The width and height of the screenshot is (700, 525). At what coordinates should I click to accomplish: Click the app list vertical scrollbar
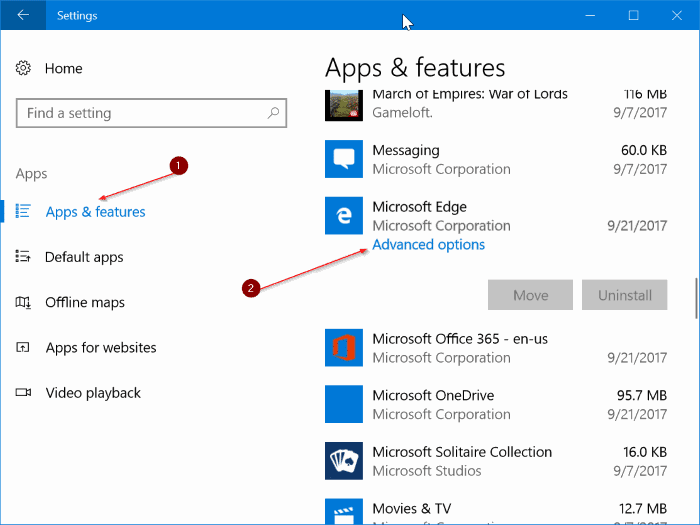696,298
